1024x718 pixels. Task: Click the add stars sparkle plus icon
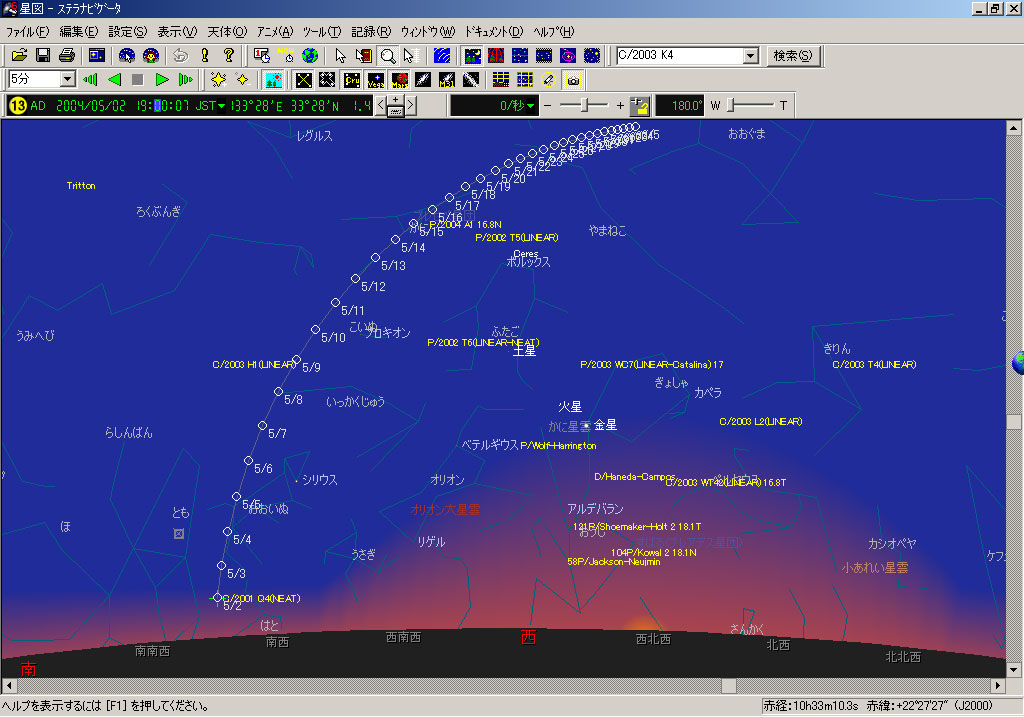pyautogui.click(x=218, y=80)
